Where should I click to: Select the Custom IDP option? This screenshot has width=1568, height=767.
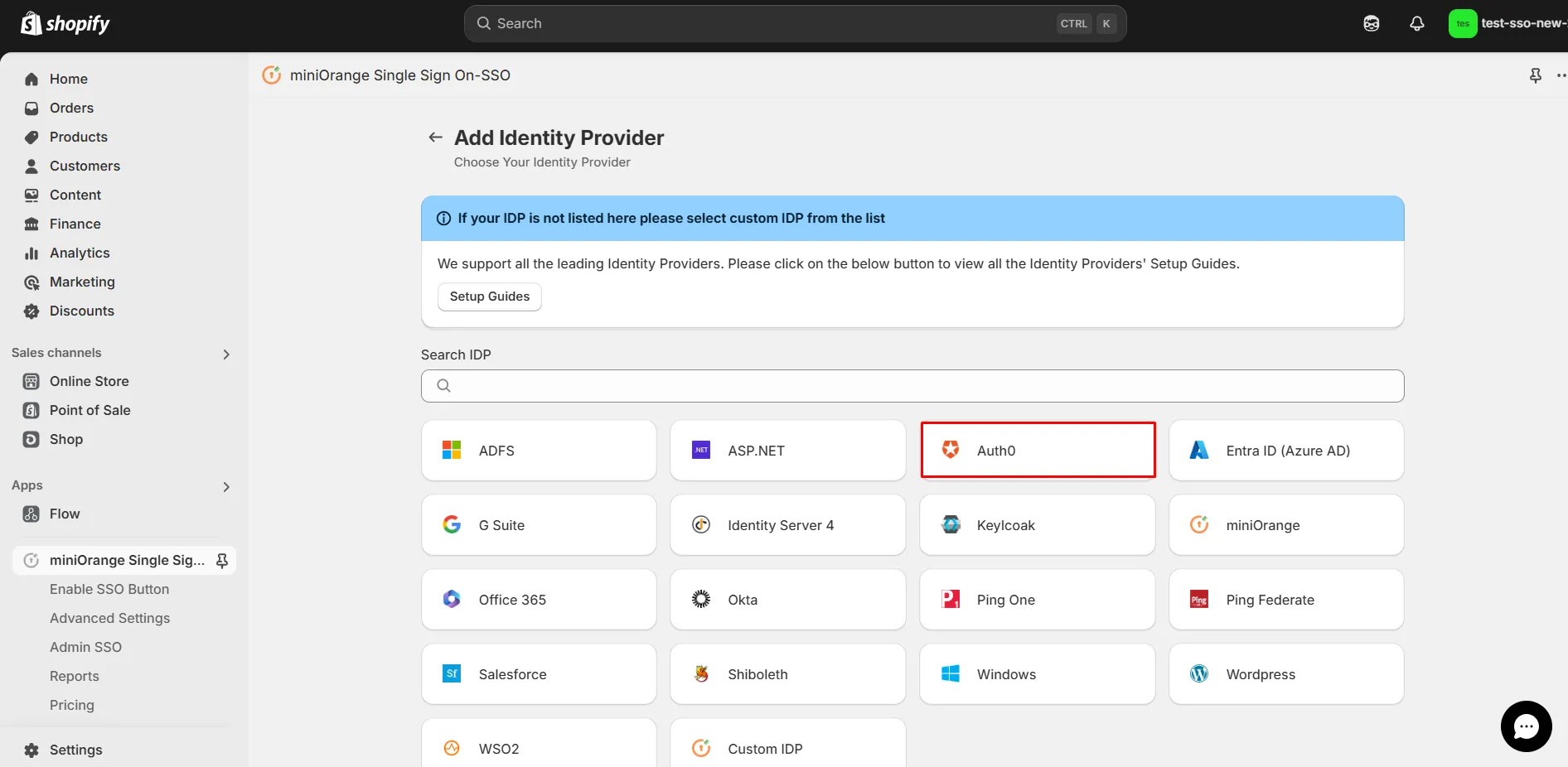point(788,743)
